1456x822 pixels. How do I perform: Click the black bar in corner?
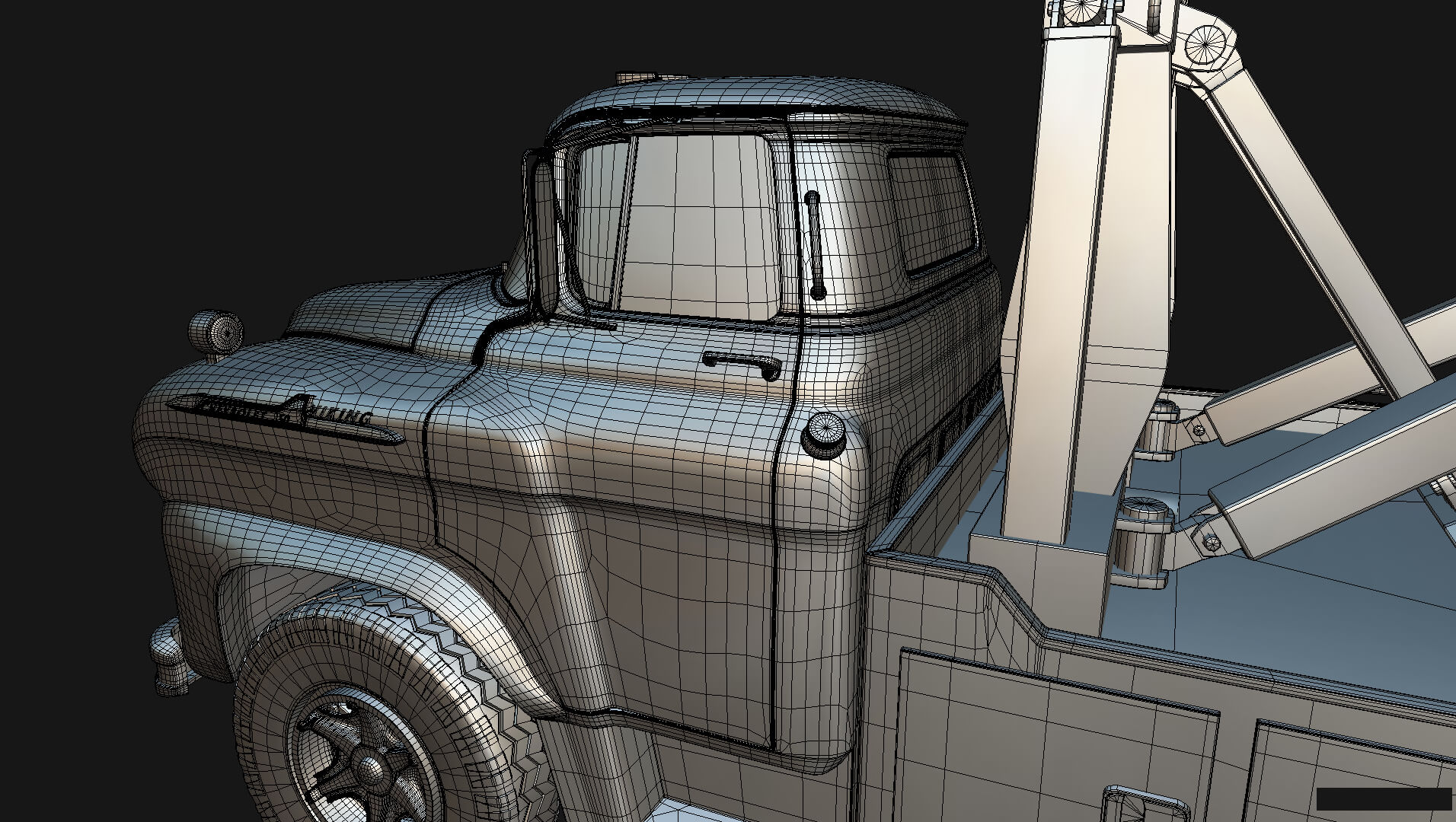click(1384, 798)
